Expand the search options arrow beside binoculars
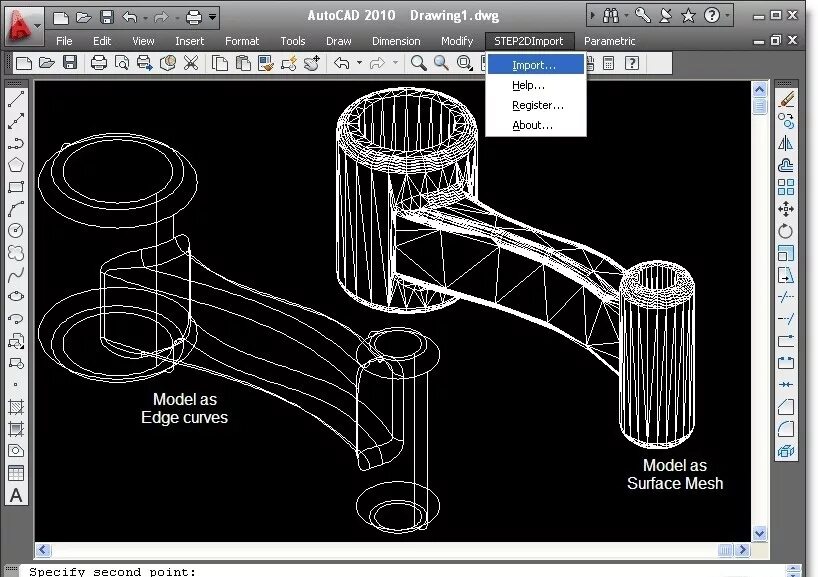Screen dimensions: 818x577 [x=626, y=16]
